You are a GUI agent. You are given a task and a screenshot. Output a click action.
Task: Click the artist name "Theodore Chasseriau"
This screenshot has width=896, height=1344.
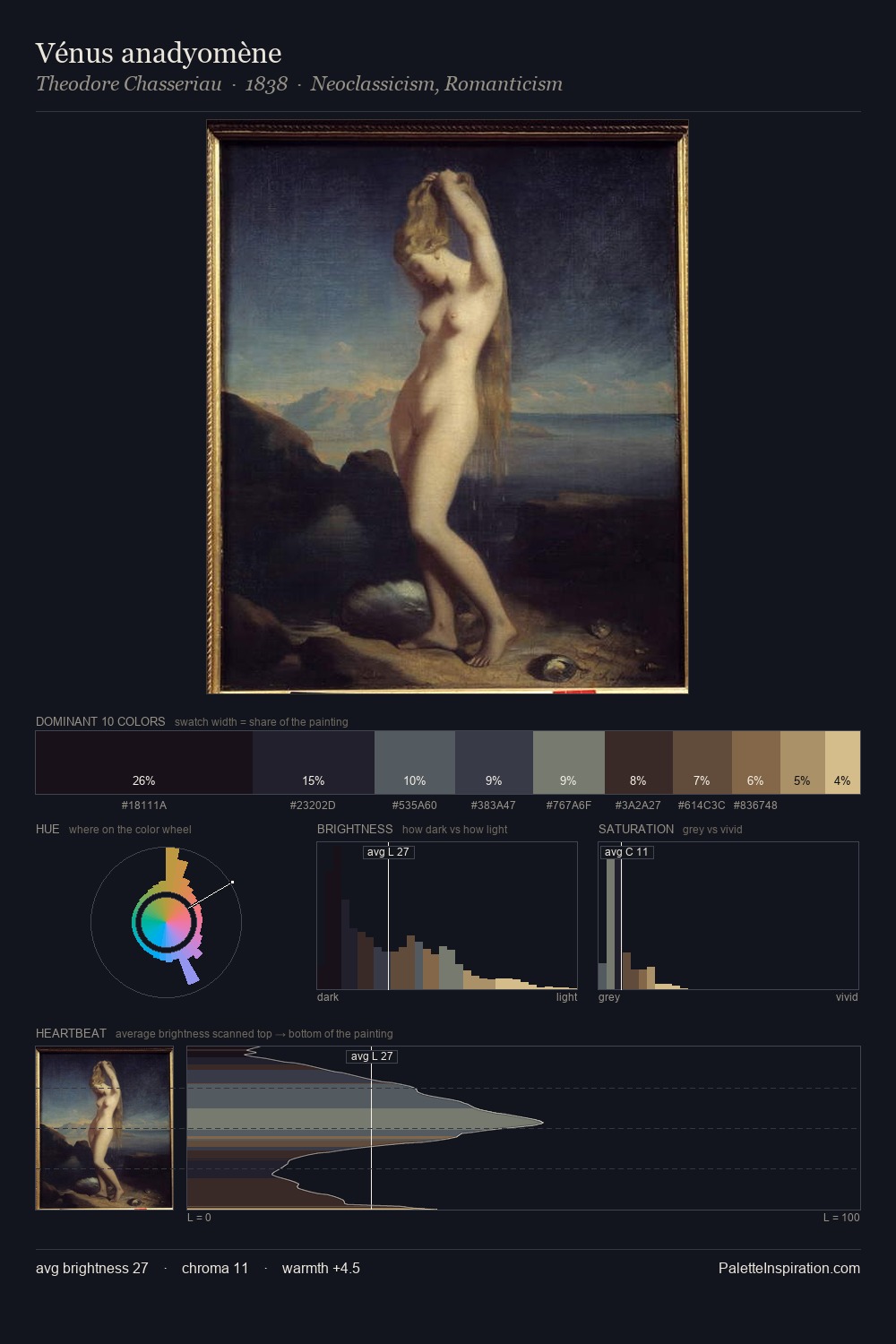(129, 83)
